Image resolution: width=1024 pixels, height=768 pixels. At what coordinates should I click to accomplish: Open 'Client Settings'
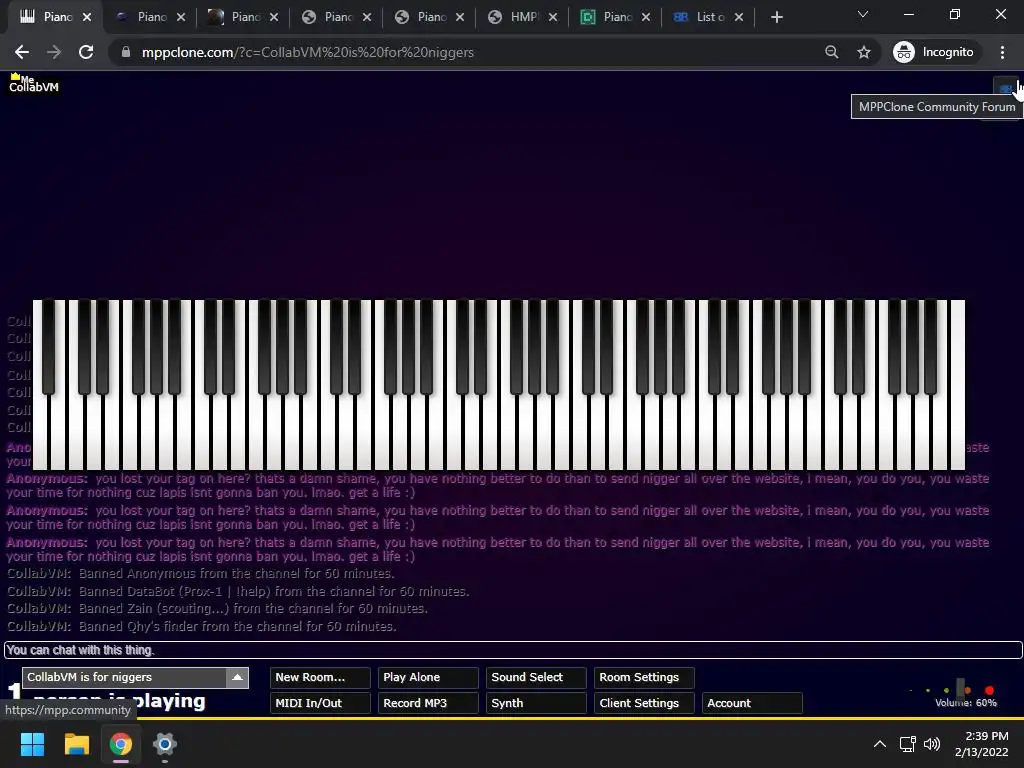644,703
